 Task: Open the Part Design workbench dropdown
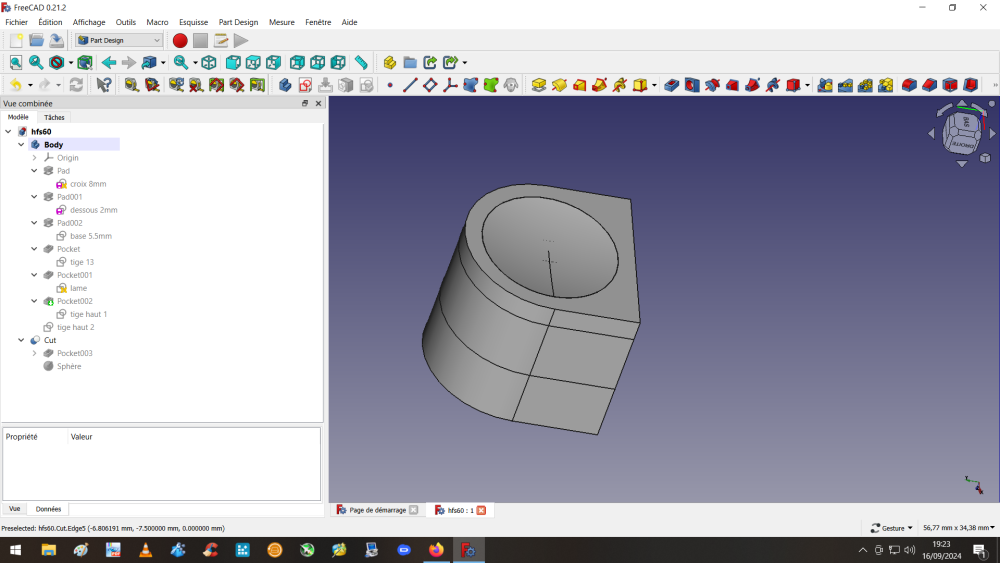[x=119, y=40]
